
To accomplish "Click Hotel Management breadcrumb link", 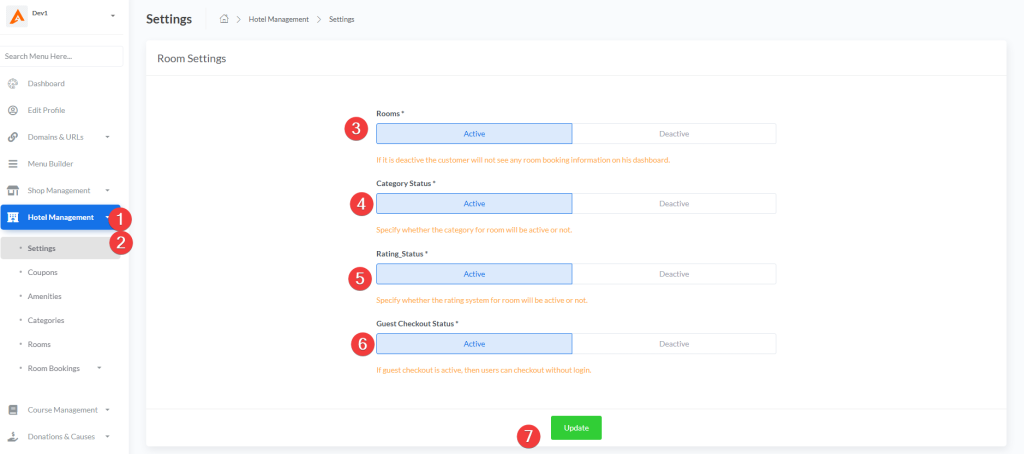I will pyautogui.click(x=278, y=20).
